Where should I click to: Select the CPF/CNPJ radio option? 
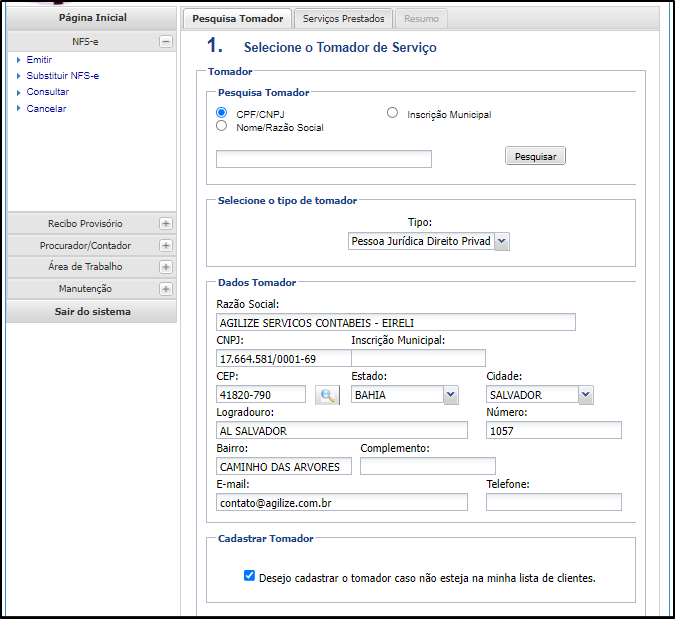222,113
